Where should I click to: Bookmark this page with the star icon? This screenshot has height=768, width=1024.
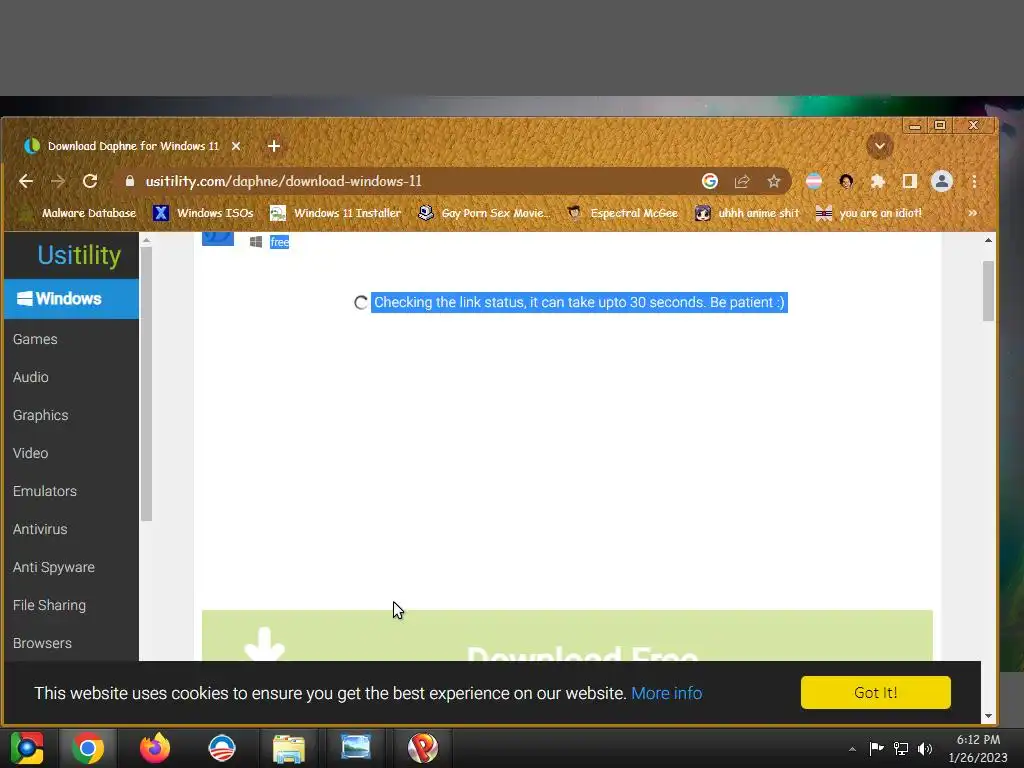[x=774, y=182]
